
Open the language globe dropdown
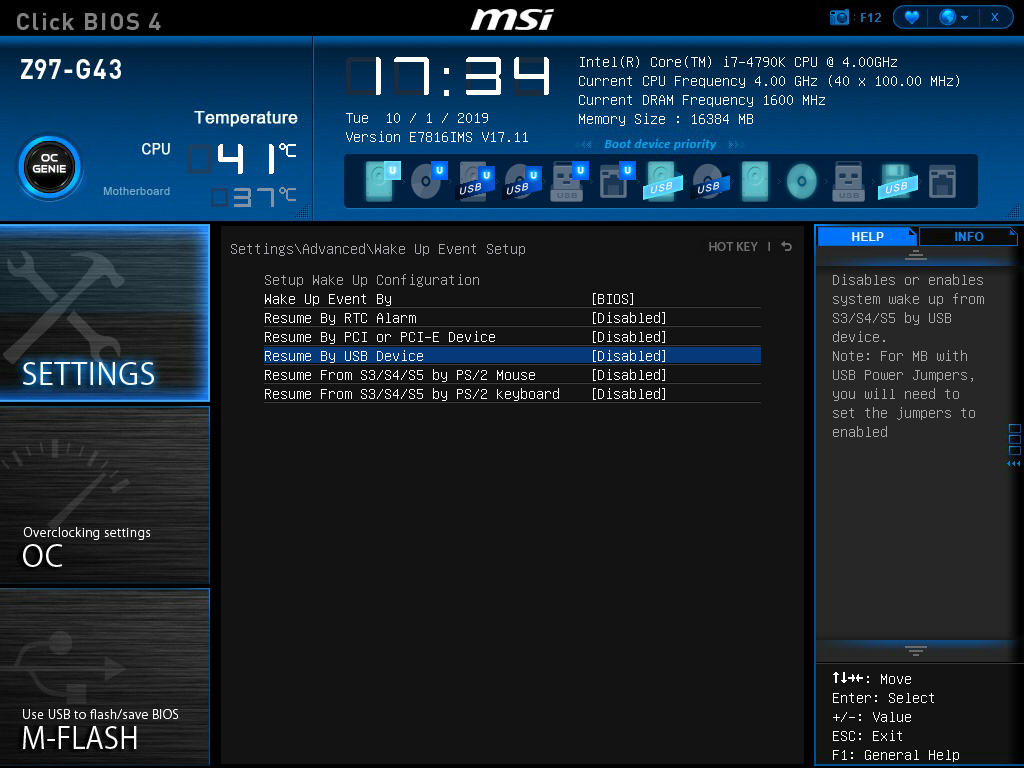(953, 18)
